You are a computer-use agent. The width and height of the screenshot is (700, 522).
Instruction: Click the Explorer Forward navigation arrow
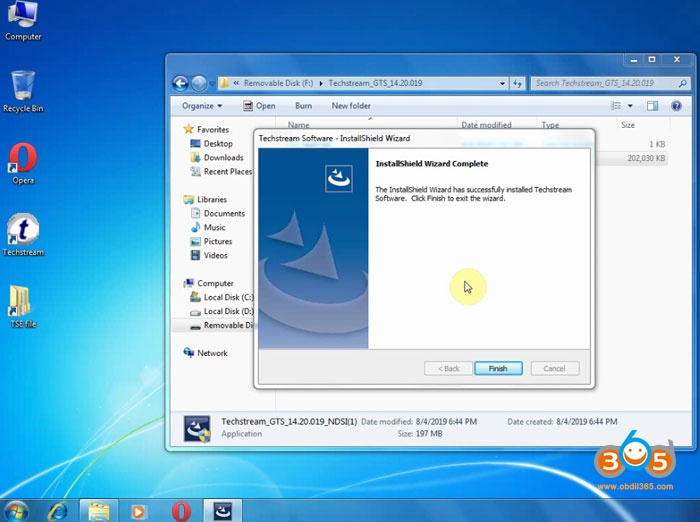(199, 83)
